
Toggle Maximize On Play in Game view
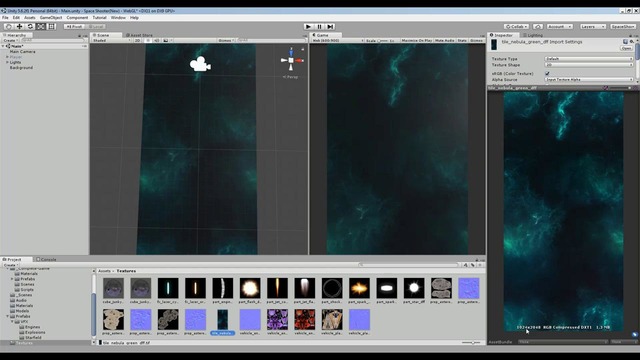[x=416, y=40]
